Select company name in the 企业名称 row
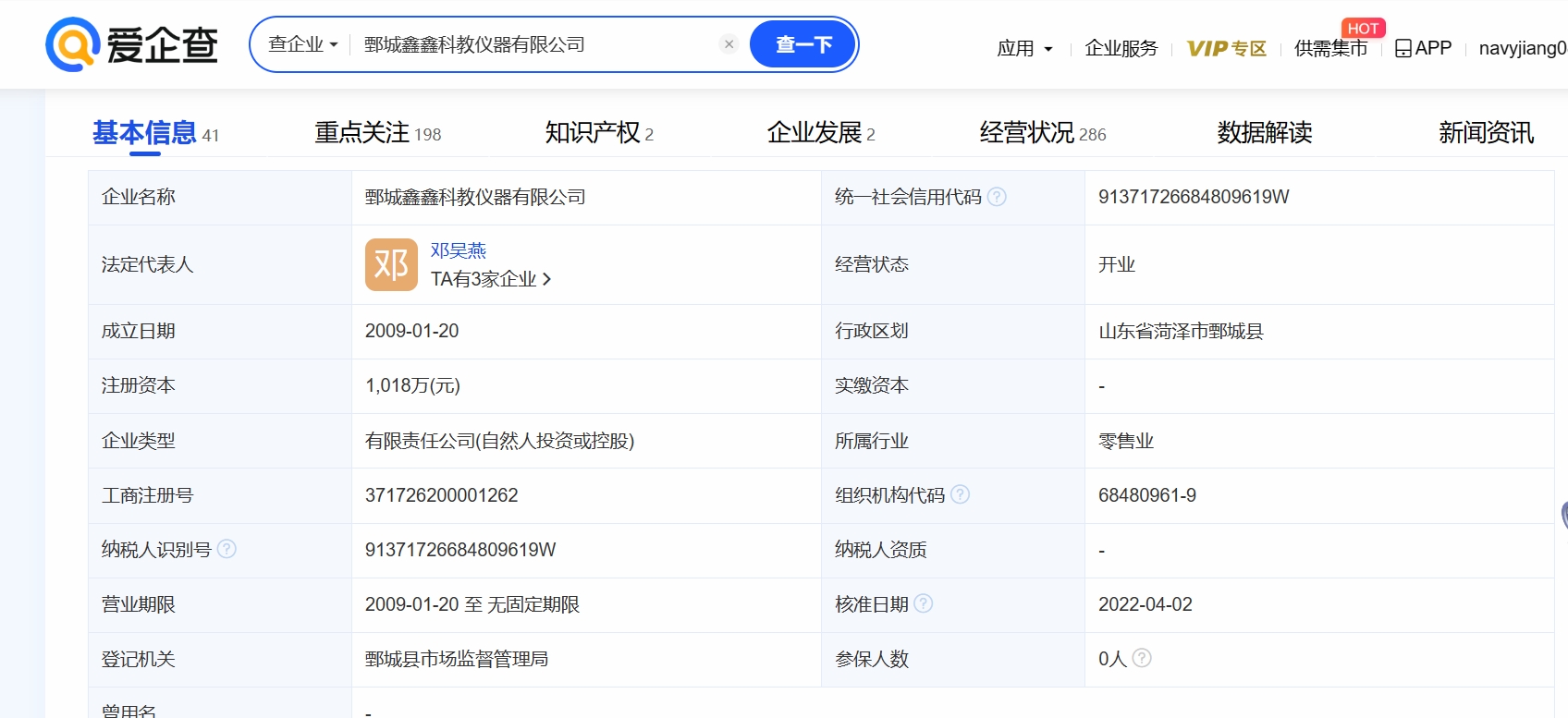The width and height of the screenshot is (1568, 718). [475, 197]
